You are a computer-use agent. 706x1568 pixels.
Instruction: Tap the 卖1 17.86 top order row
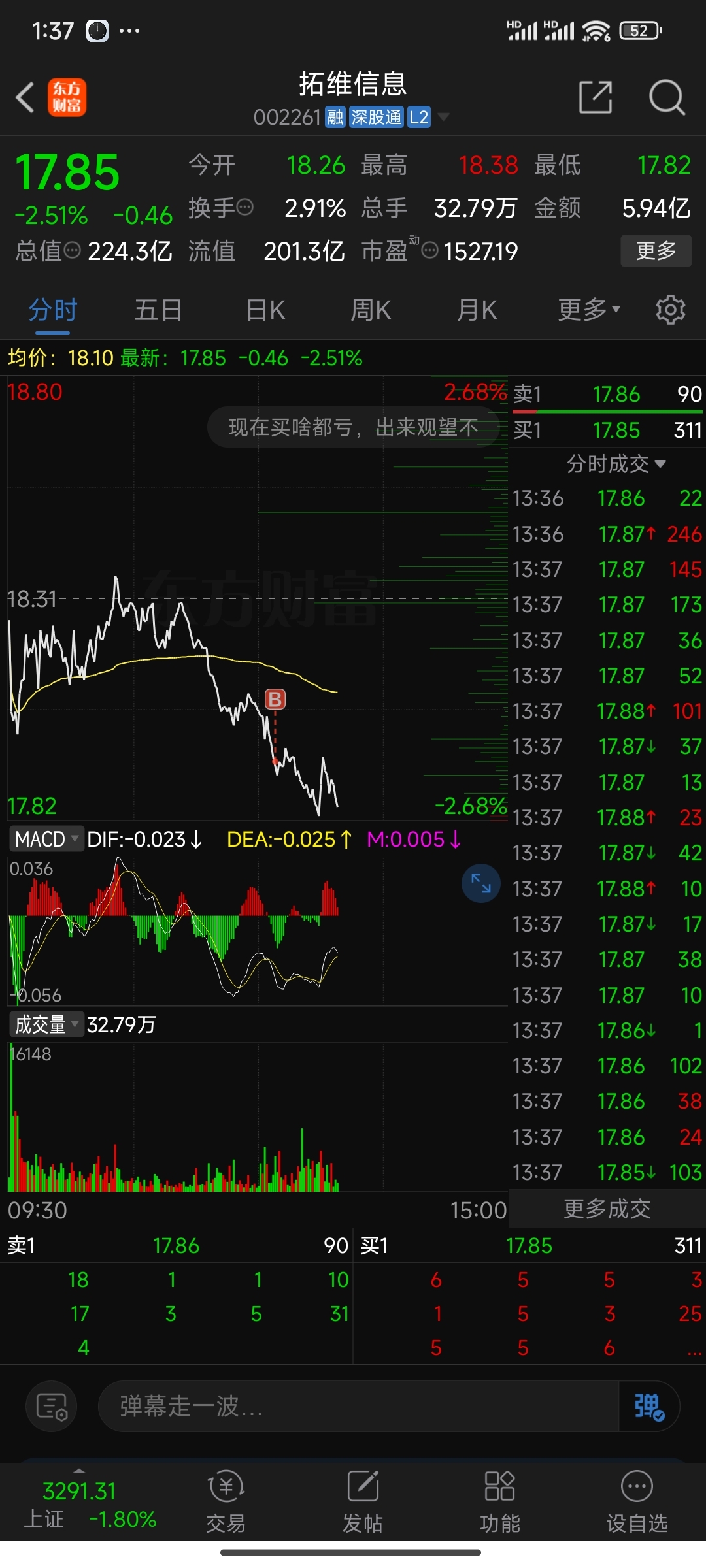[x=607, y=394]
